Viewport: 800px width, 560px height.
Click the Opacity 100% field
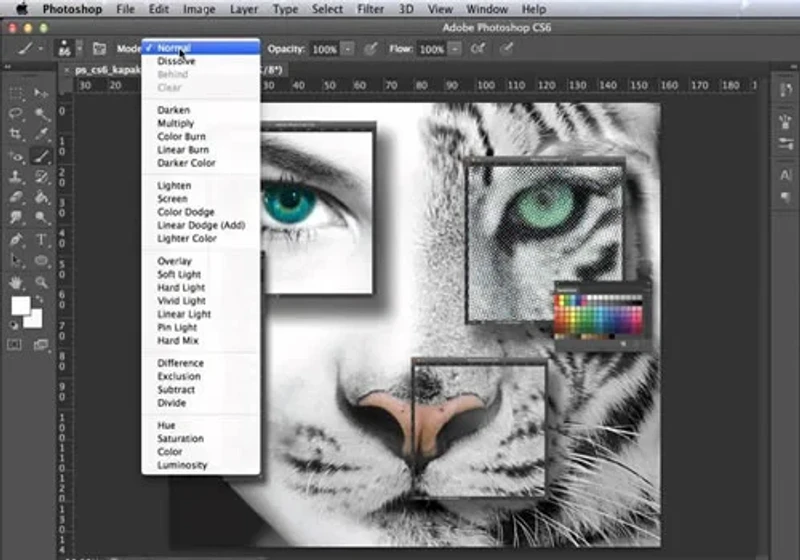tap(324, 49)
